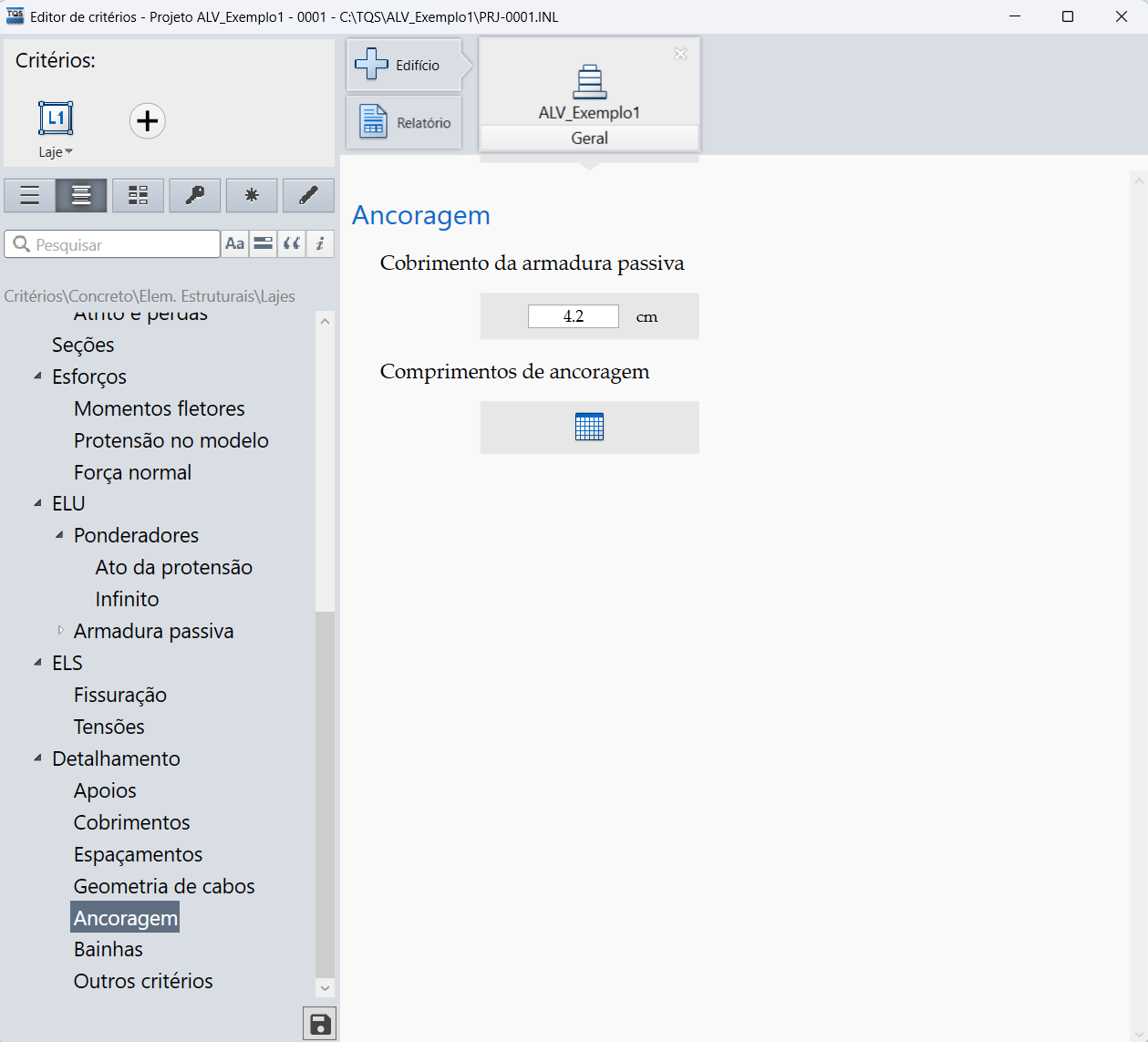The image size is (1148, 1042).
Task: Click the Ancoragem section heading
Action: 421,215
